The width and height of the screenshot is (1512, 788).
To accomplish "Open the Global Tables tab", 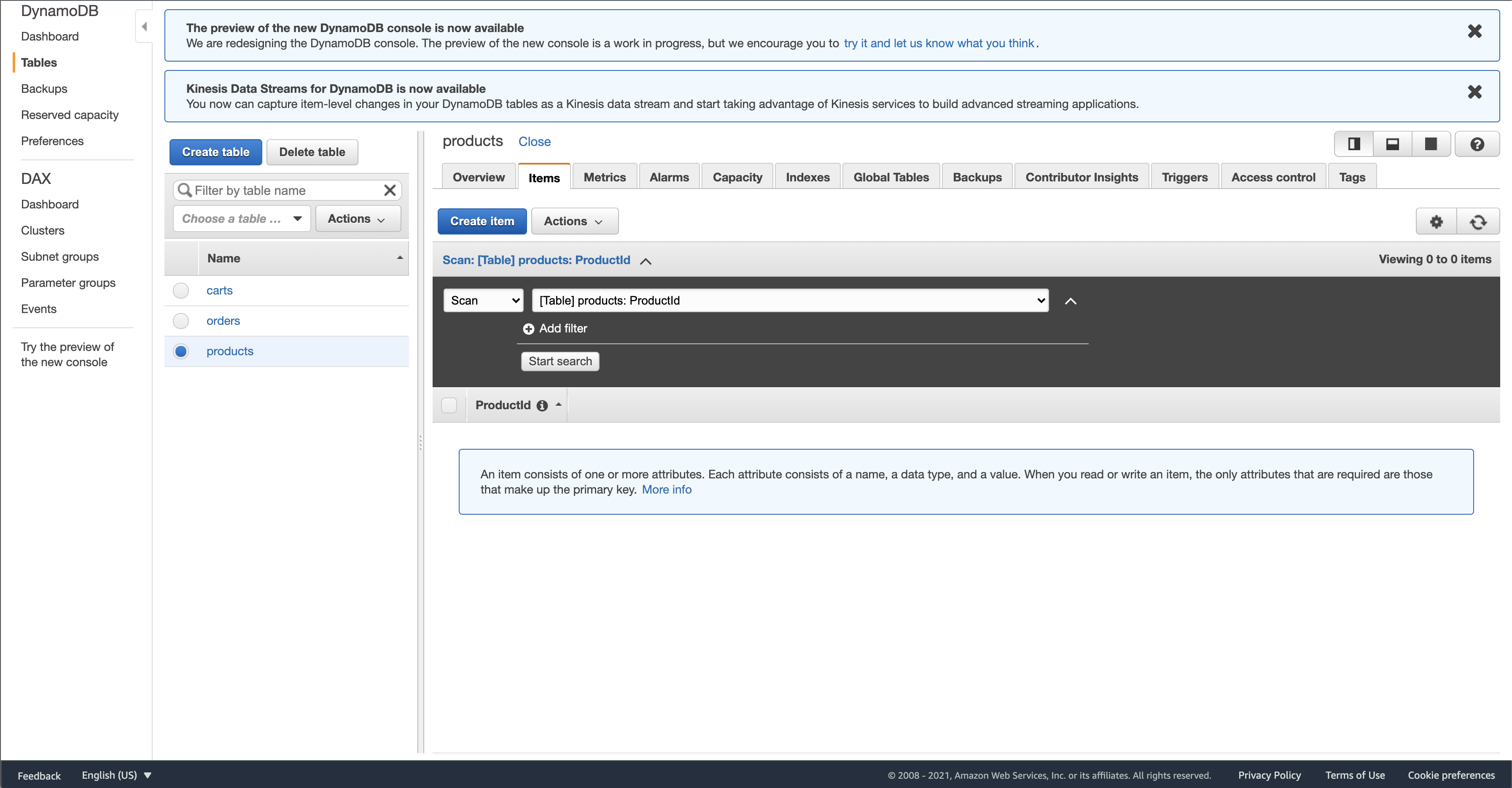I will [891, 177].
